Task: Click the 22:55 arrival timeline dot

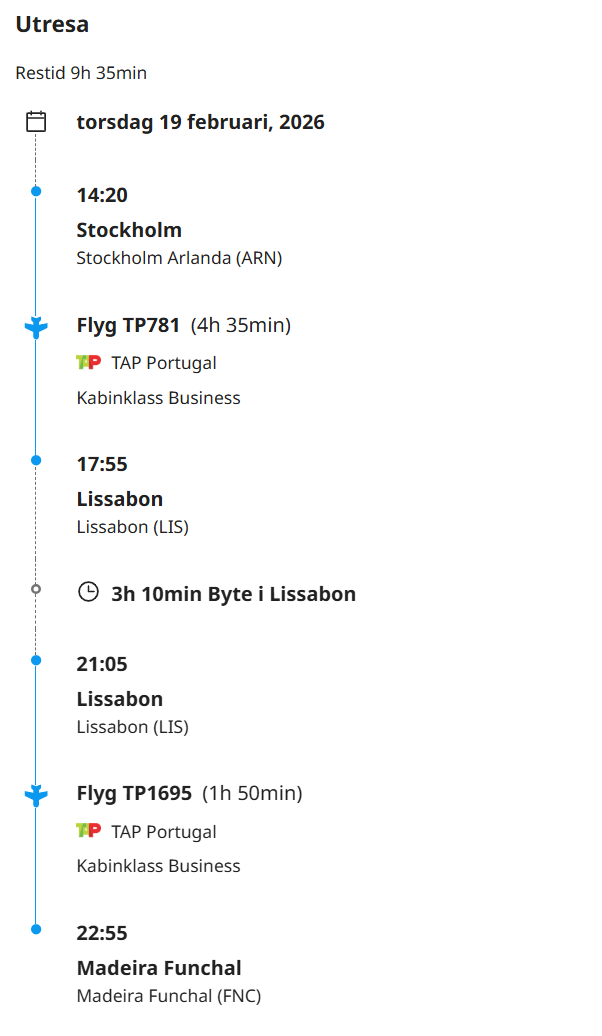Action: (36, 929)
